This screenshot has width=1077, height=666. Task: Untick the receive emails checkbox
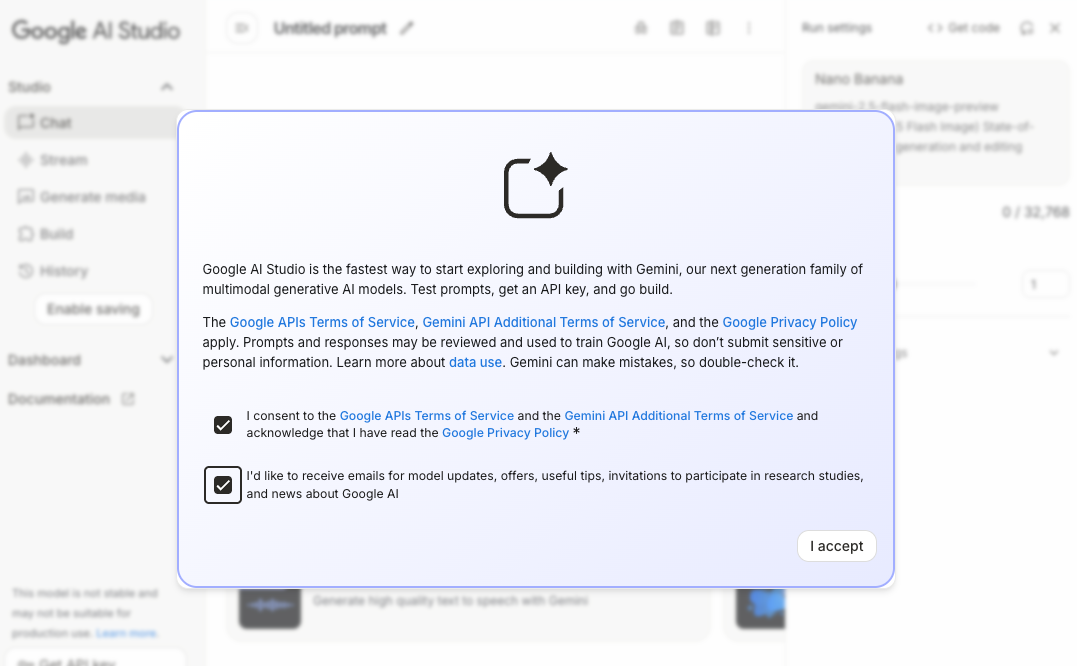click(x=223, y=485)
